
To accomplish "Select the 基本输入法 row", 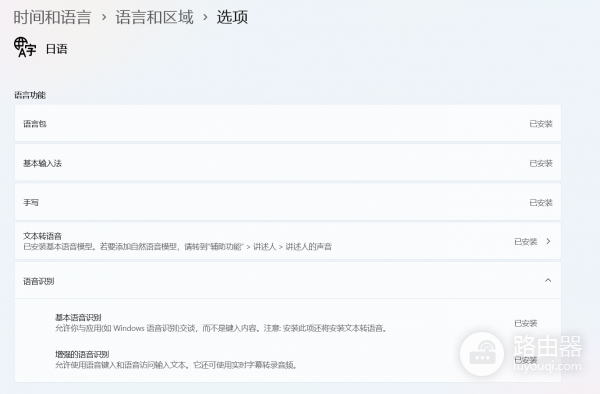I will point(288,163).
